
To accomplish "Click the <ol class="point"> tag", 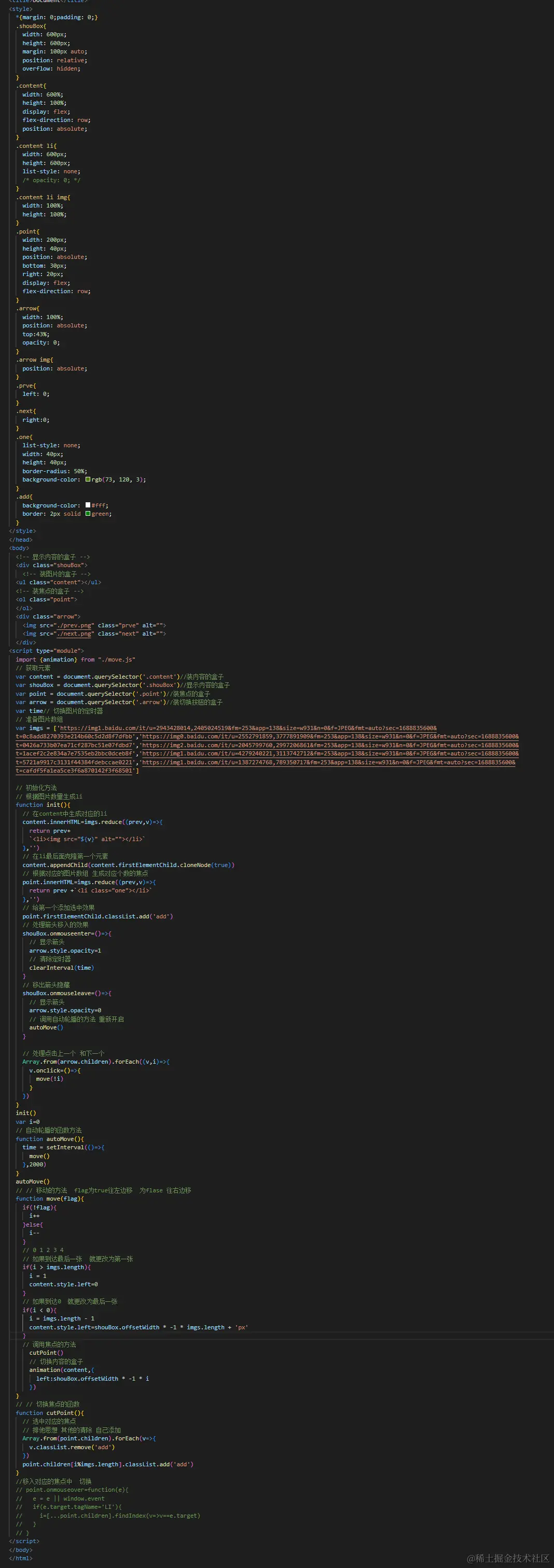I will pos(46,599).
